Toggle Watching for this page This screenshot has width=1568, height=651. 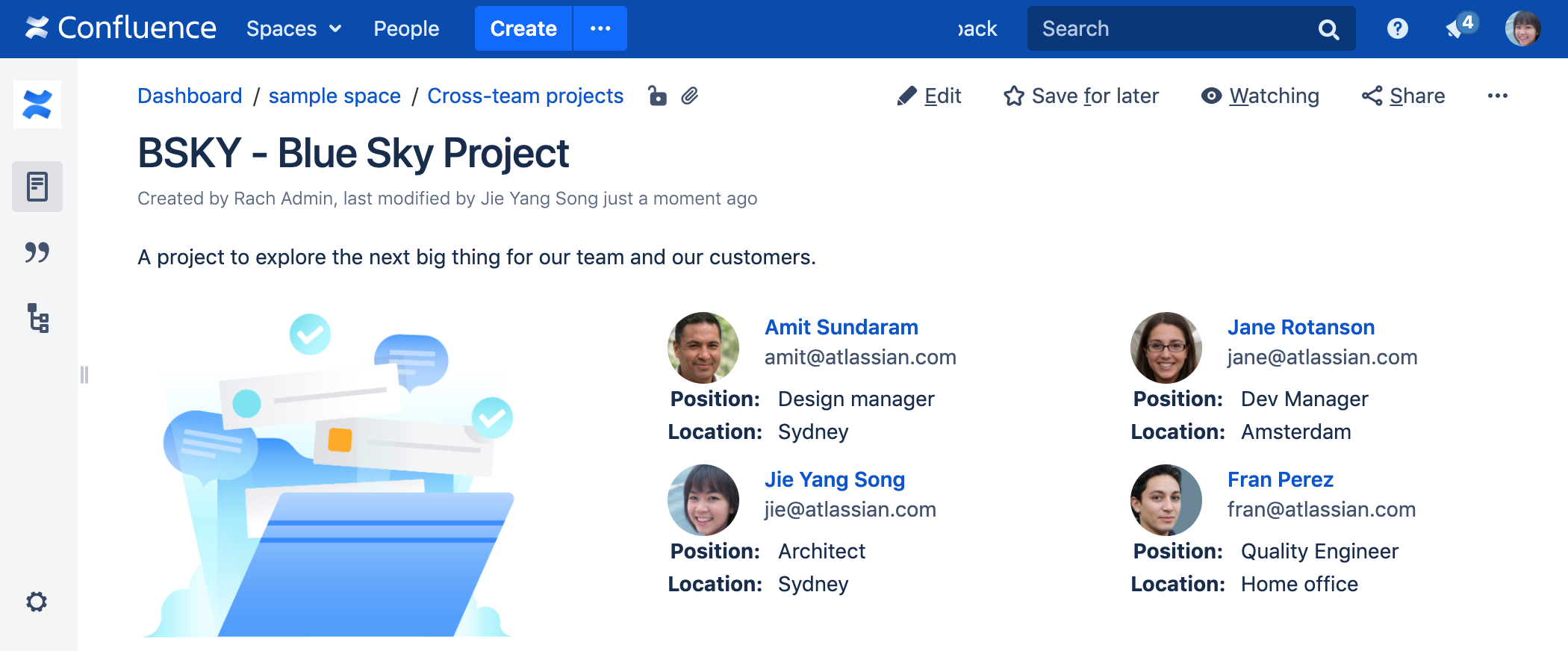click(1260, 96)
